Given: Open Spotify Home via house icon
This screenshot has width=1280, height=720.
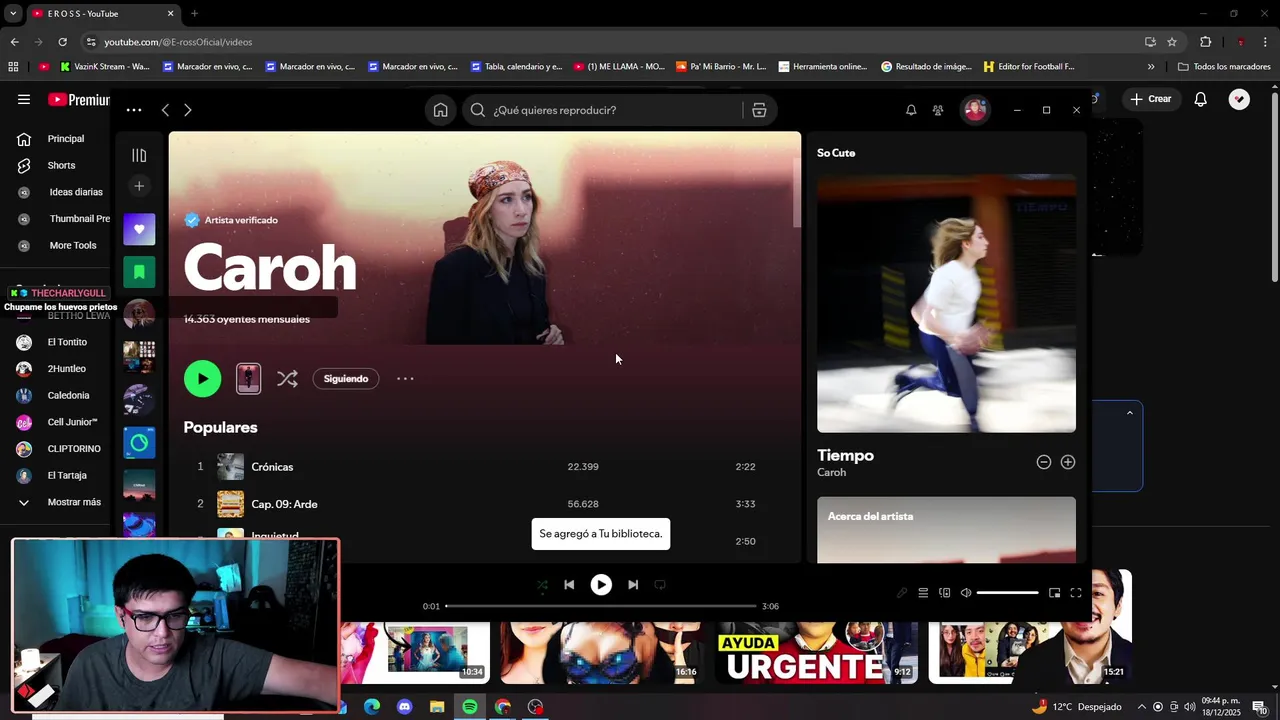Looking at the screenshot, I should click(x=440, y=110).
